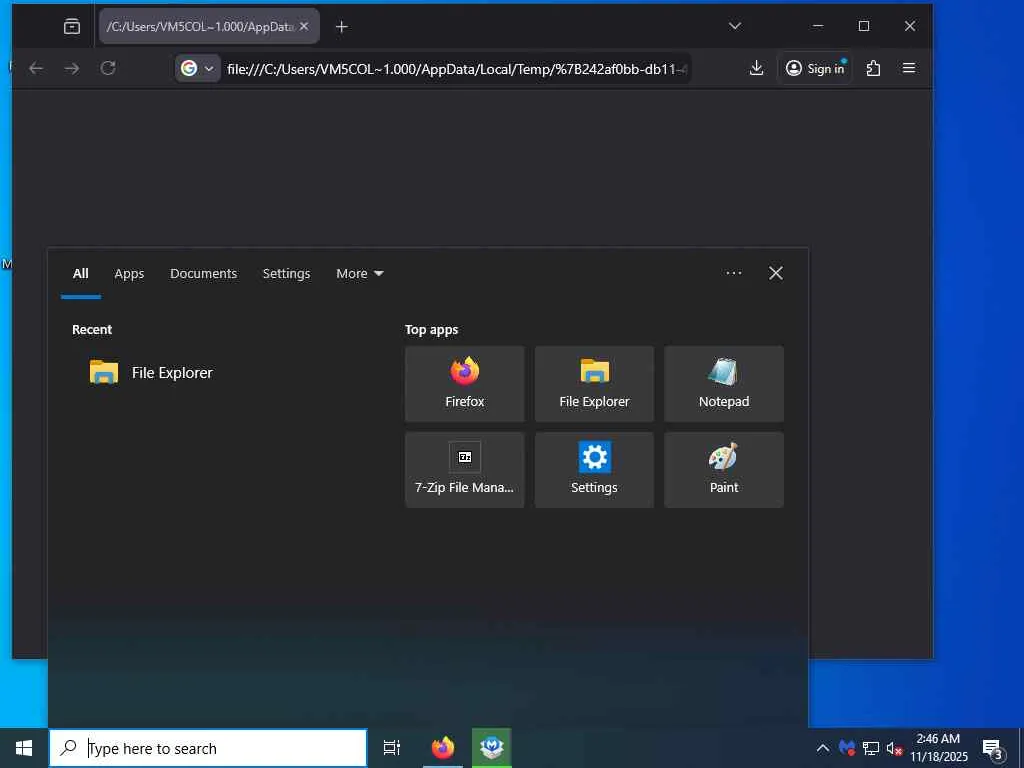Open the Windows Start menu
Viewport: 1024px width, 768px height.
pyautogui.click(x=24, y=748)
